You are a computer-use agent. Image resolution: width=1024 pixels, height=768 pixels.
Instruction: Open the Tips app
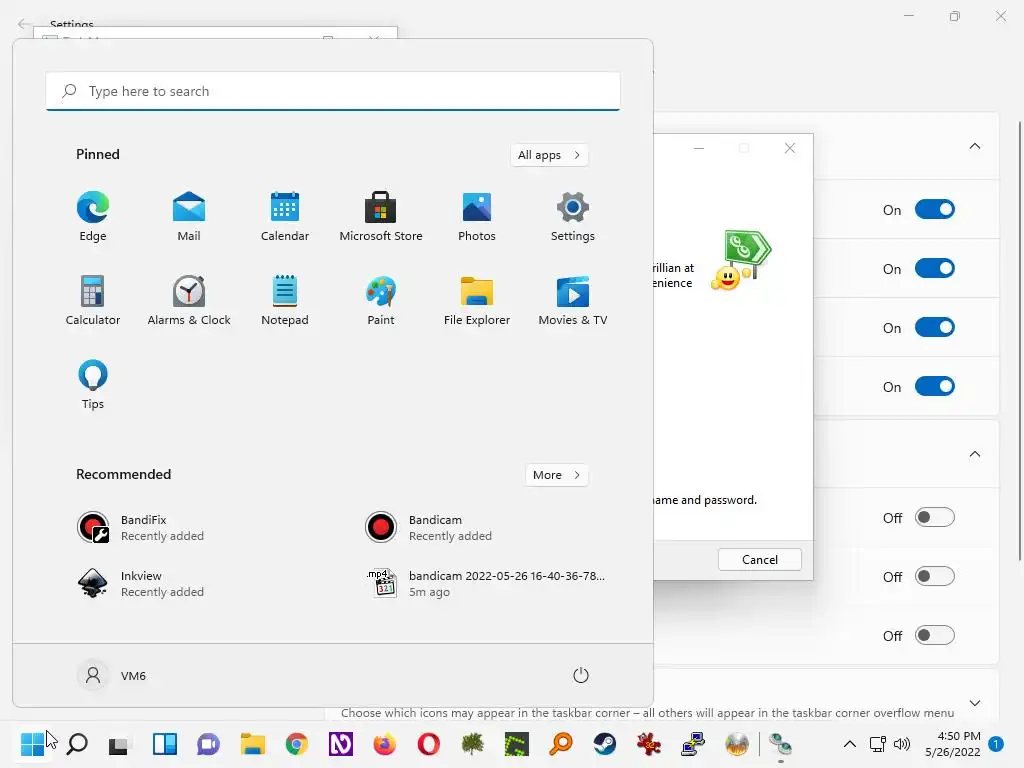93,385
